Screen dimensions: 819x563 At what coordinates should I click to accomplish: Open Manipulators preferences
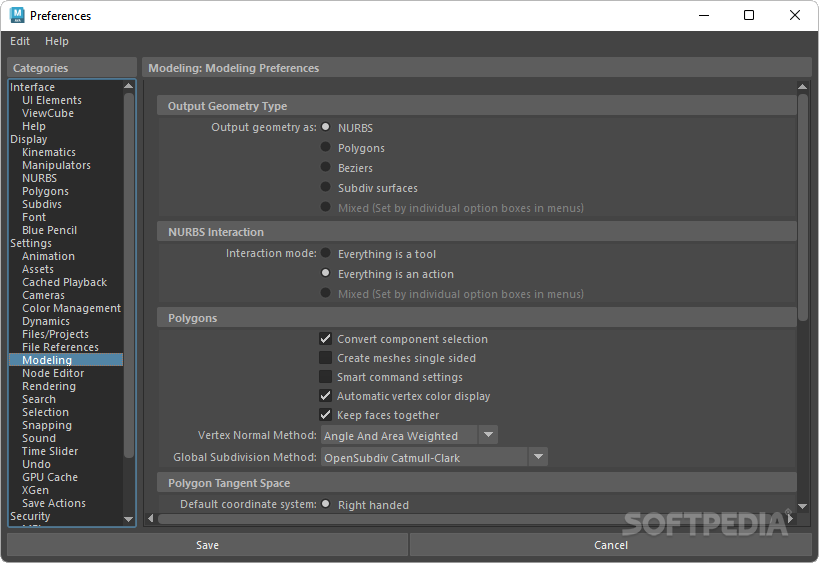tap(56, 166)
